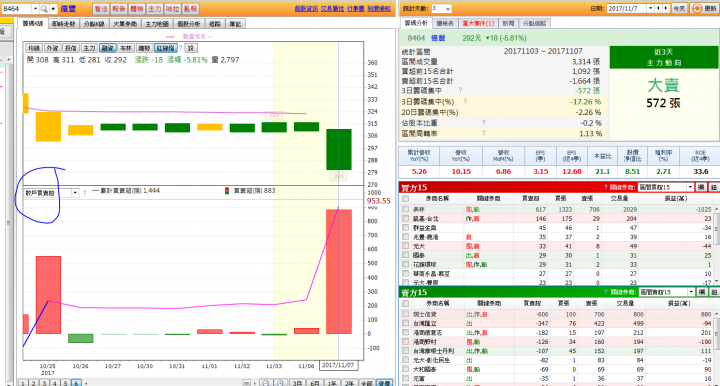Viewport: 720px width, 386px height.
Task: Click the 6月 chart period button
Action: tap(315, 383)
